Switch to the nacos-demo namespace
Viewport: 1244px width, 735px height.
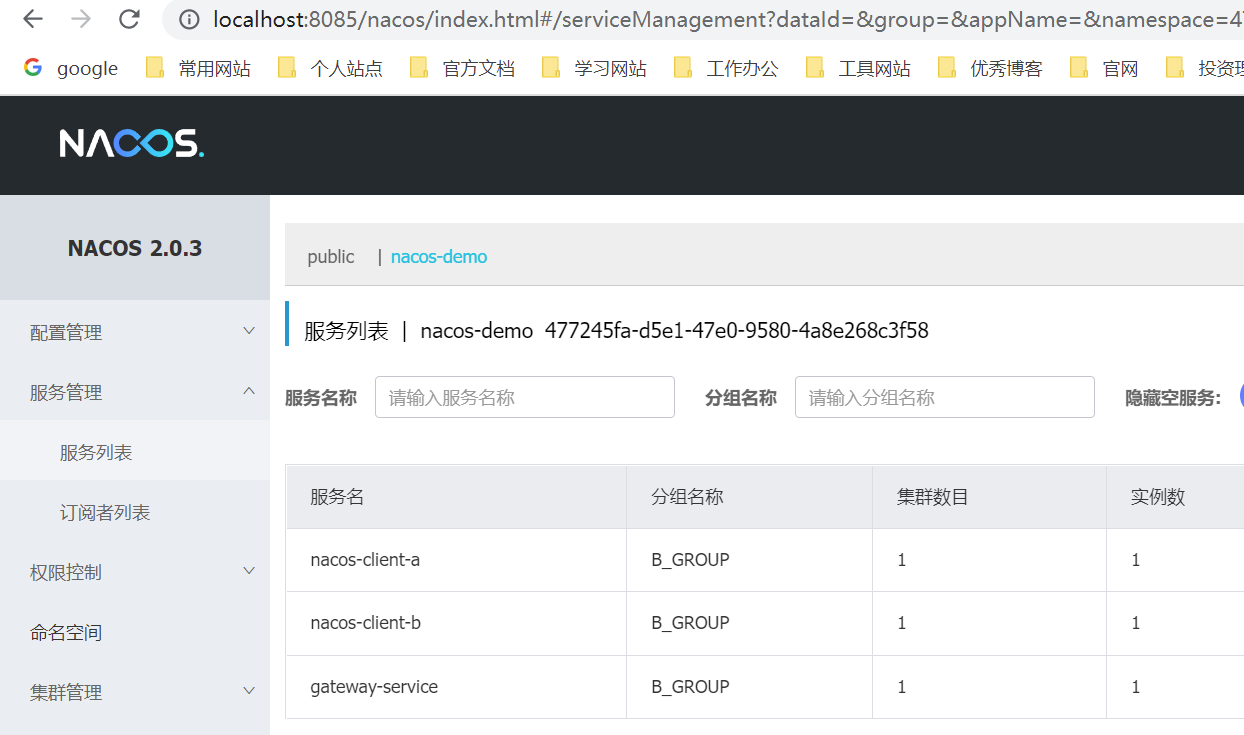(x=439, y=257)
